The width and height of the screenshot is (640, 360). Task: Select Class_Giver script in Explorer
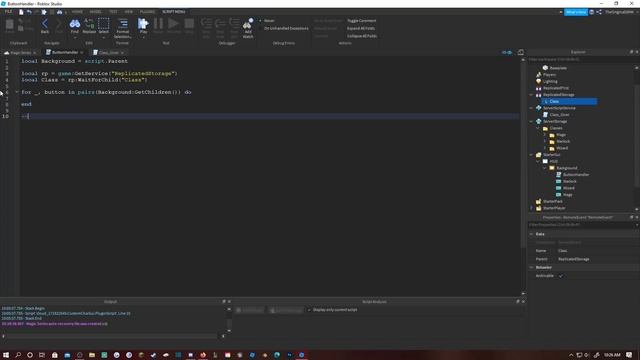[x=559, y=115]
